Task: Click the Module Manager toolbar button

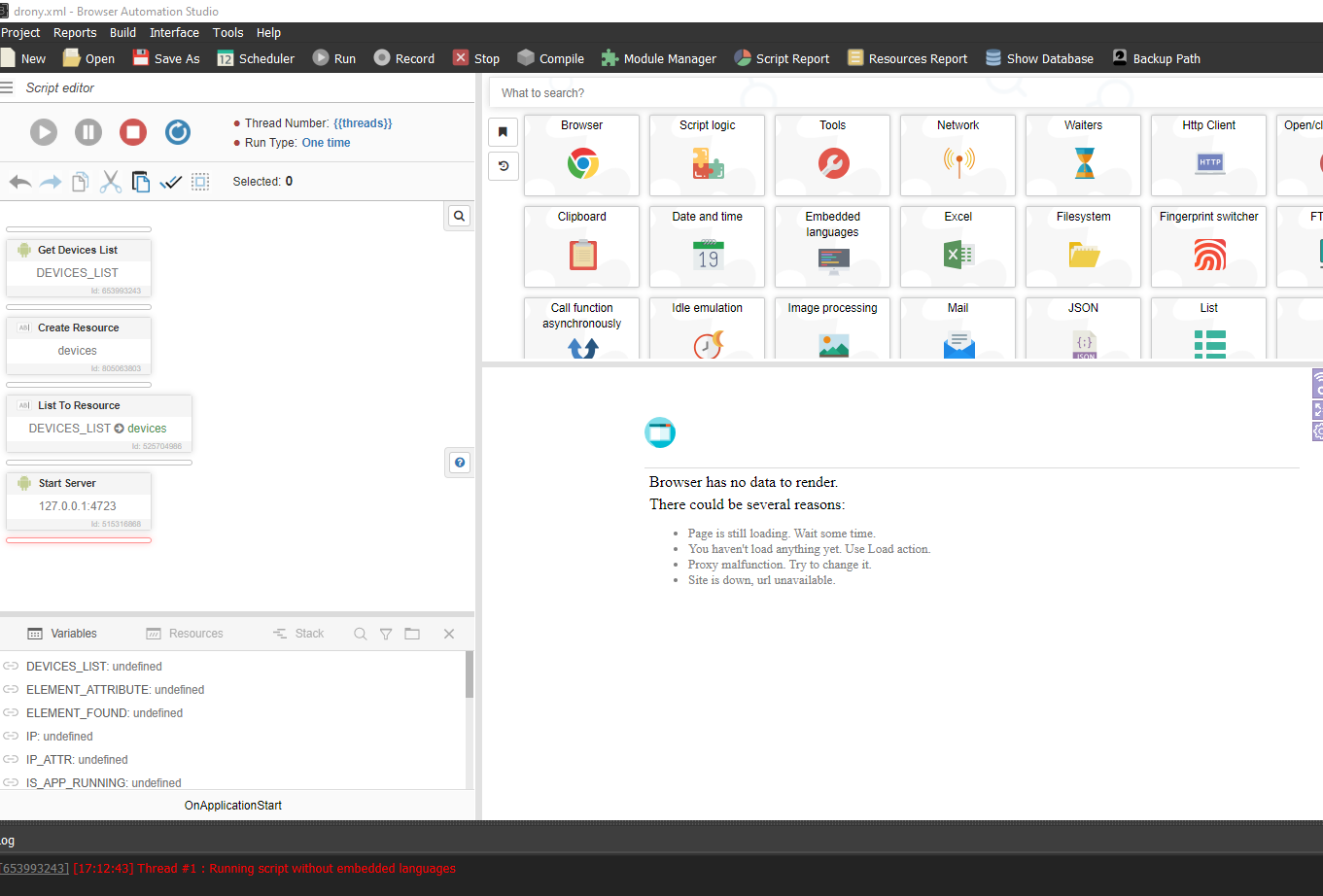Action: 658,58
